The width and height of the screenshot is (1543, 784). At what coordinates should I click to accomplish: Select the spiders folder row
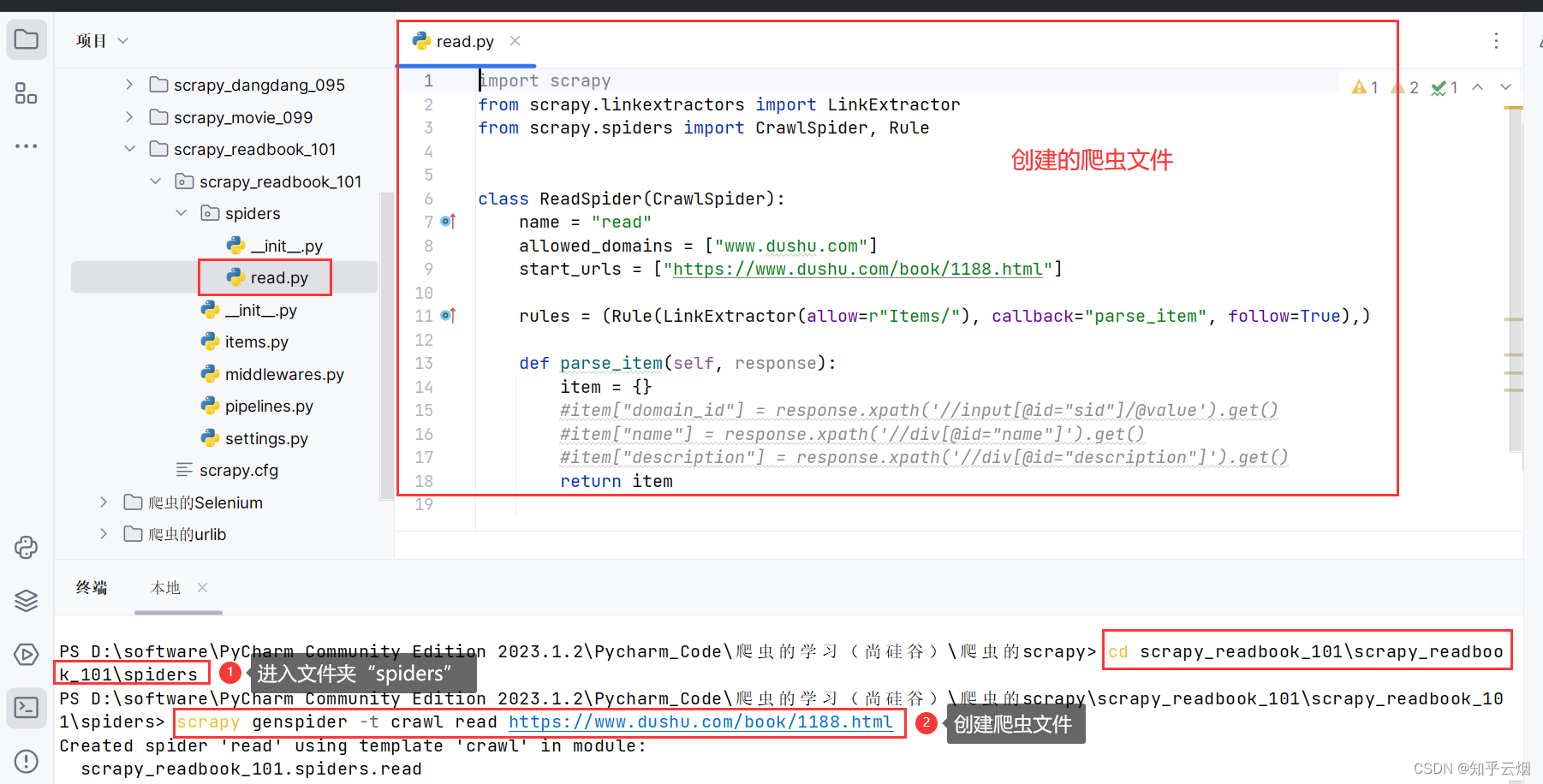pyautogui.click(x=224, y=213)
